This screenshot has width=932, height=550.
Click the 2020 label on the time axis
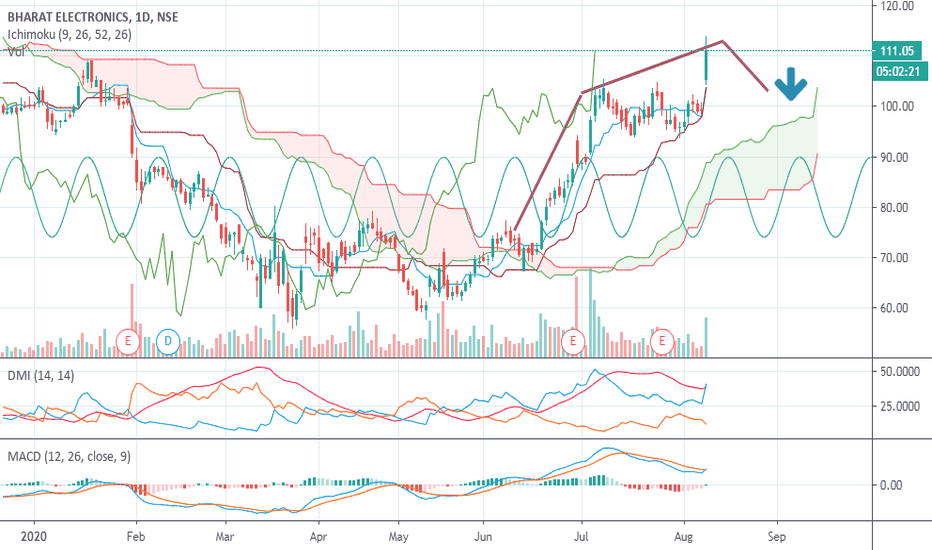33,536
